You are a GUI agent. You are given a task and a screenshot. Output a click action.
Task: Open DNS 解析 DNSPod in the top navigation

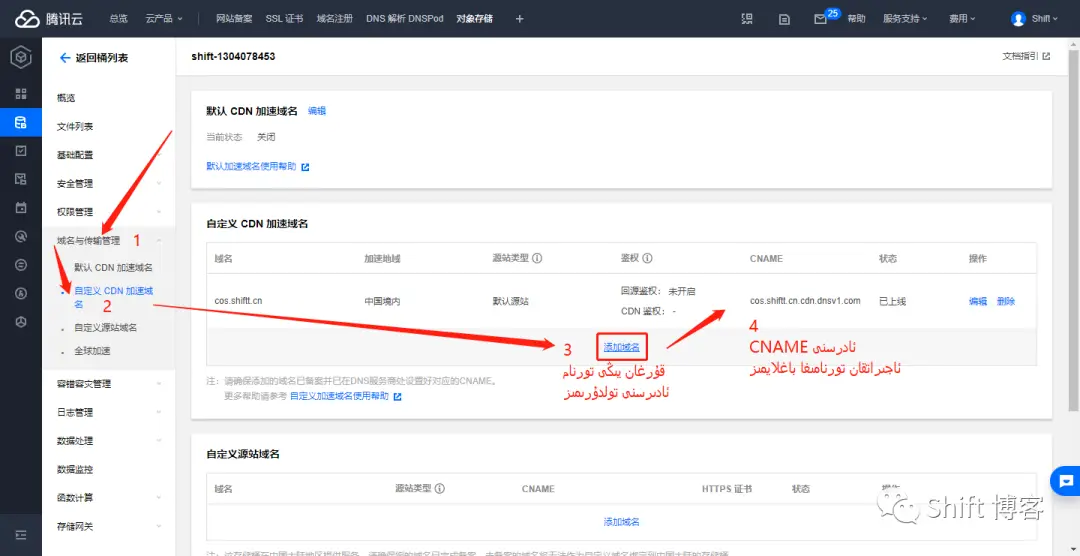click(x=405, y=19)
